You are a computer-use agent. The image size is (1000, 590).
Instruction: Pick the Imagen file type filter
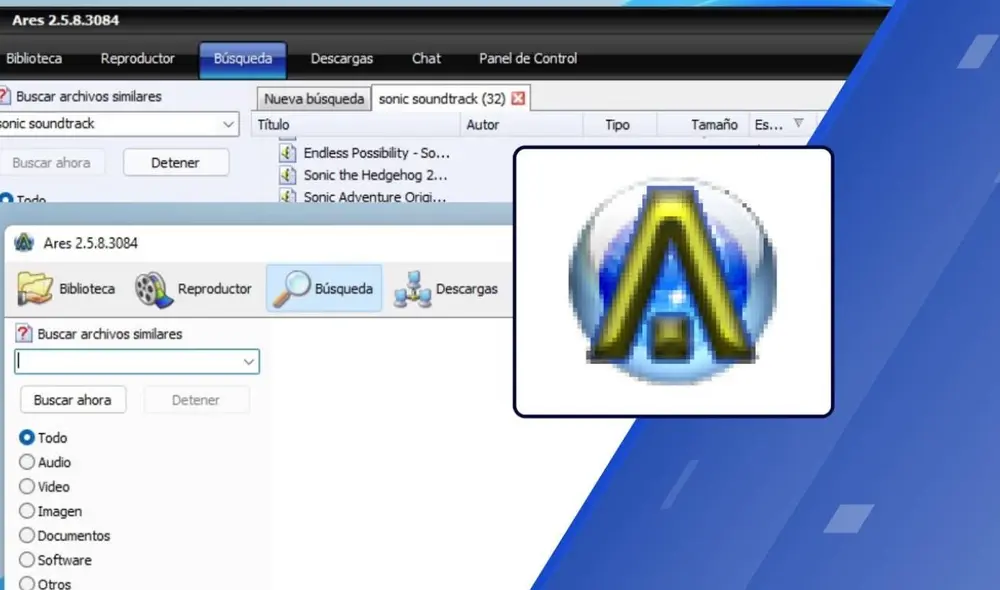[x=27, y=511]
